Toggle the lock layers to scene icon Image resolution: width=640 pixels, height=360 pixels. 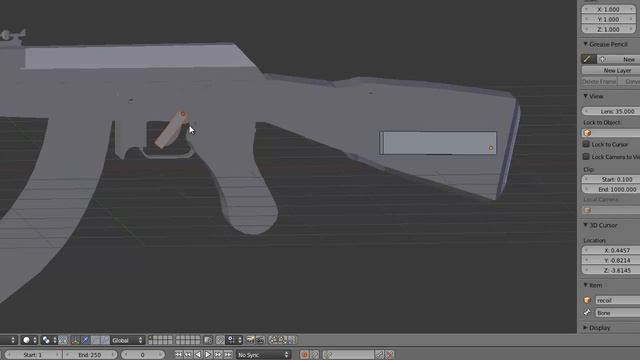pos(208,340)
